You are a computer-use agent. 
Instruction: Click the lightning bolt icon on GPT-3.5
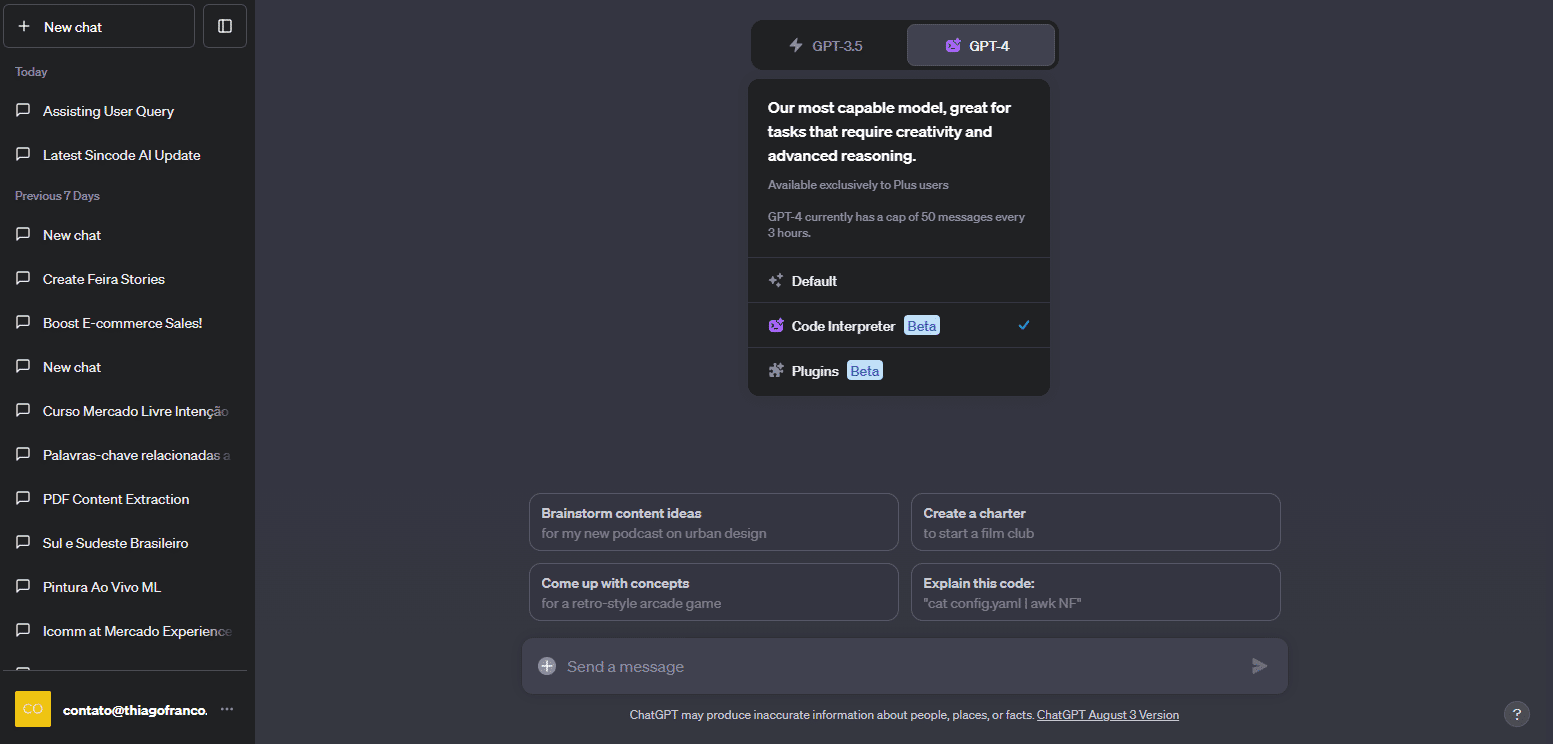[796, 45]
